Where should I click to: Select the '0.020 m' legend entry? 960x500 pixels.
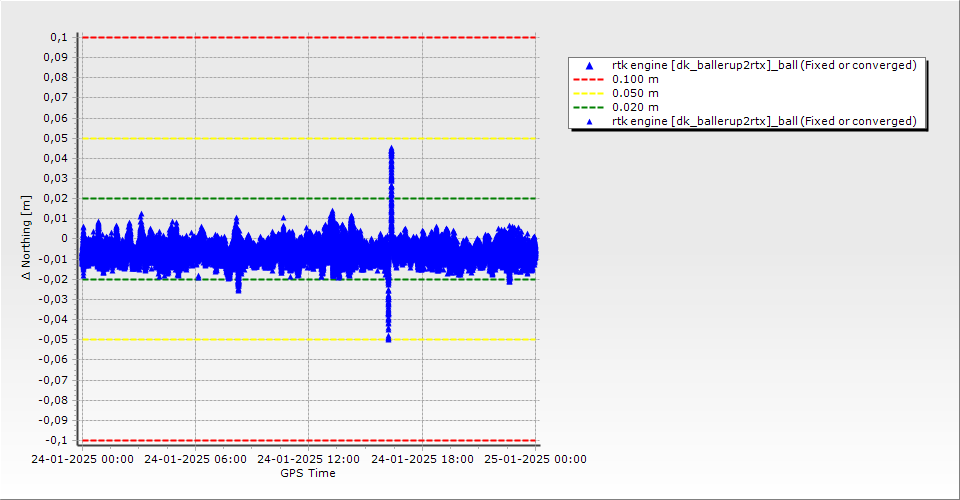pyautogui.click(x=636, y=108)
